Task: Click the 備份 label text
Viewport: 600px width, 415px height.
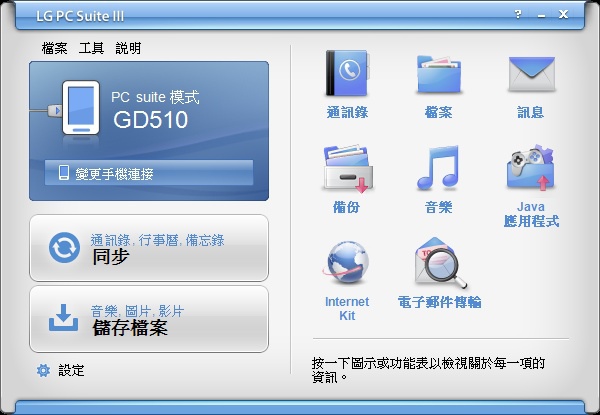Action: click(346, 207)
